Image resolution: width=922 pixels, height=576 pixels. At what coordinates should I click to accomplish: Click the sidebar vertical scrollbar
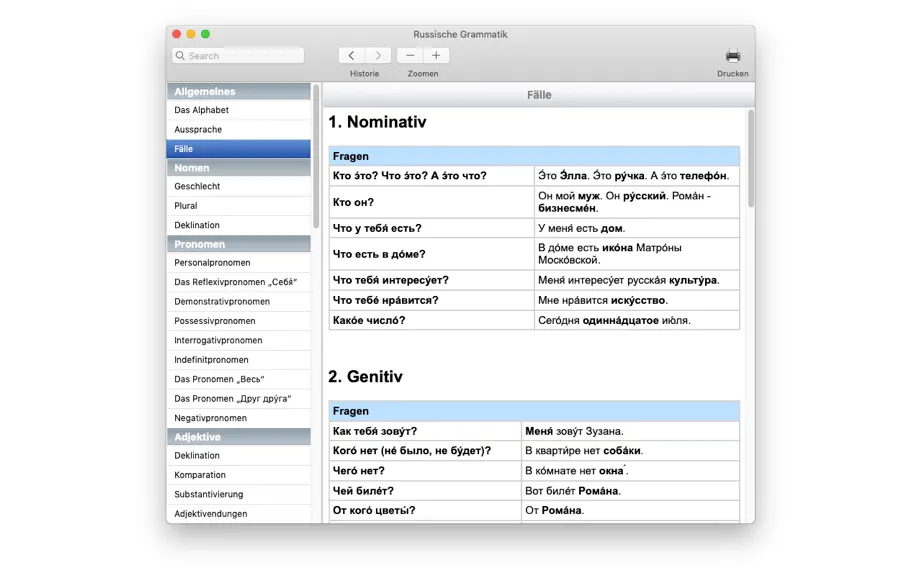coord(316,156)
